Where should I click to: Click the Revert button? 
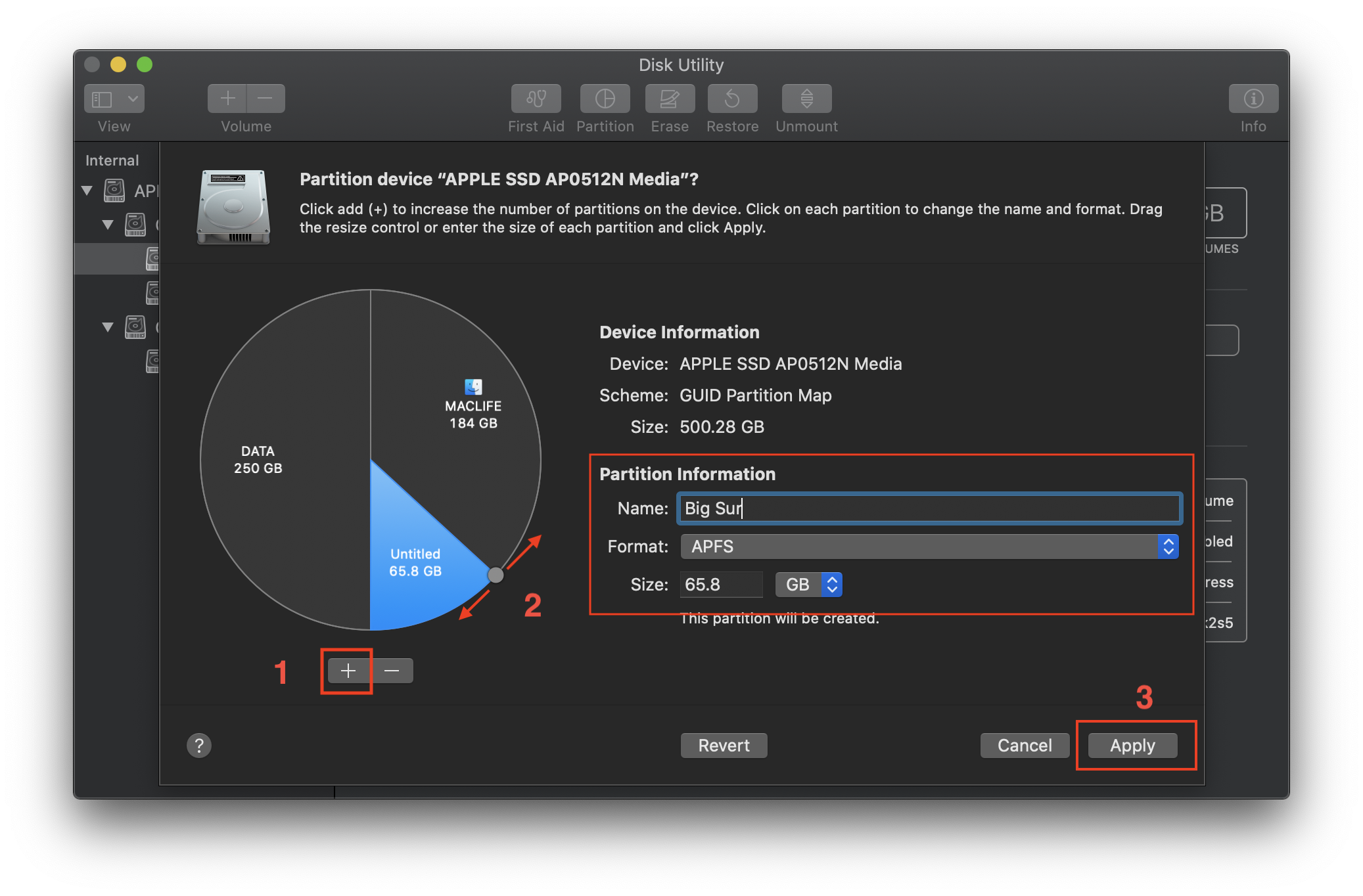tap(724, 746)
